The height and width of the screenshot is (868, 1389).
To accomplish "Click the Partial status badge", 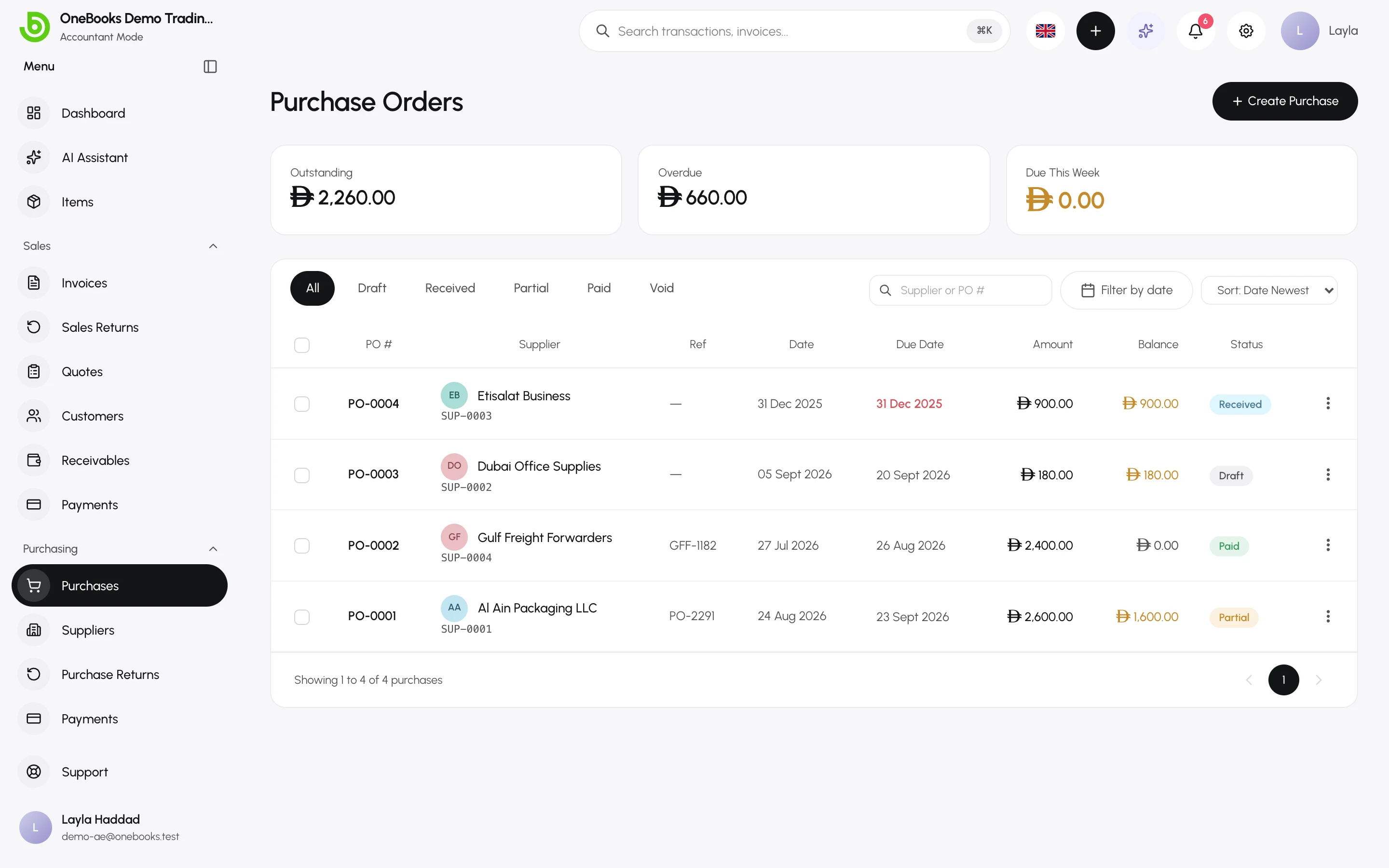I will click(x=1233, y=618).
